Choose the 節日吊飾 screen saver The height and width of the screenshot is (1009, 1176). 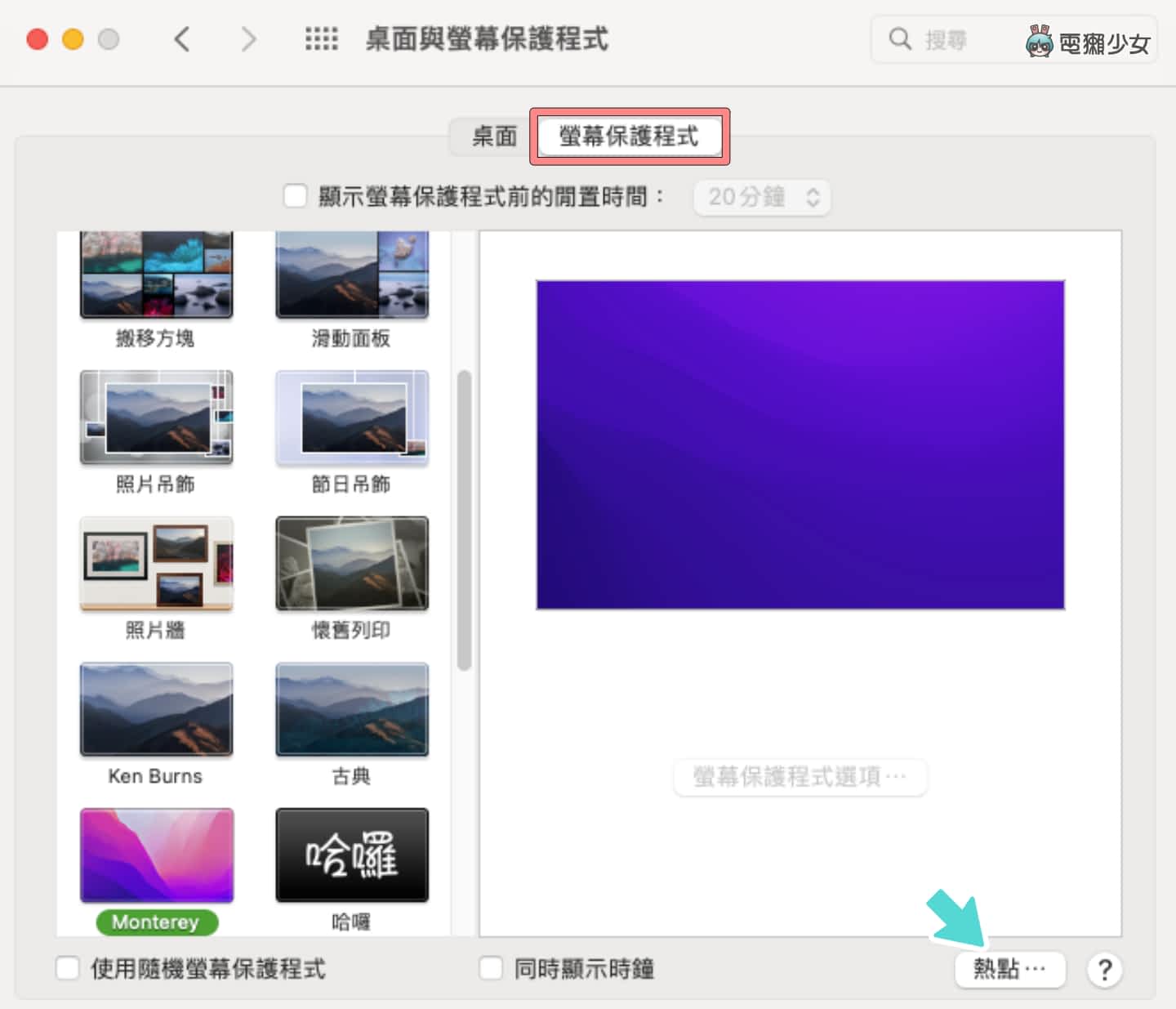[x=352, y=417]
